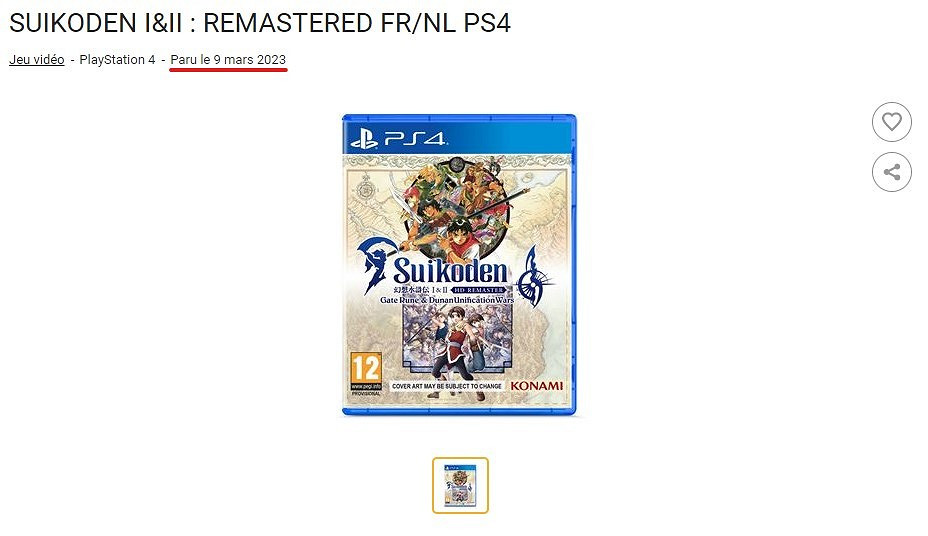Click the share icon button

pos(891,172)
